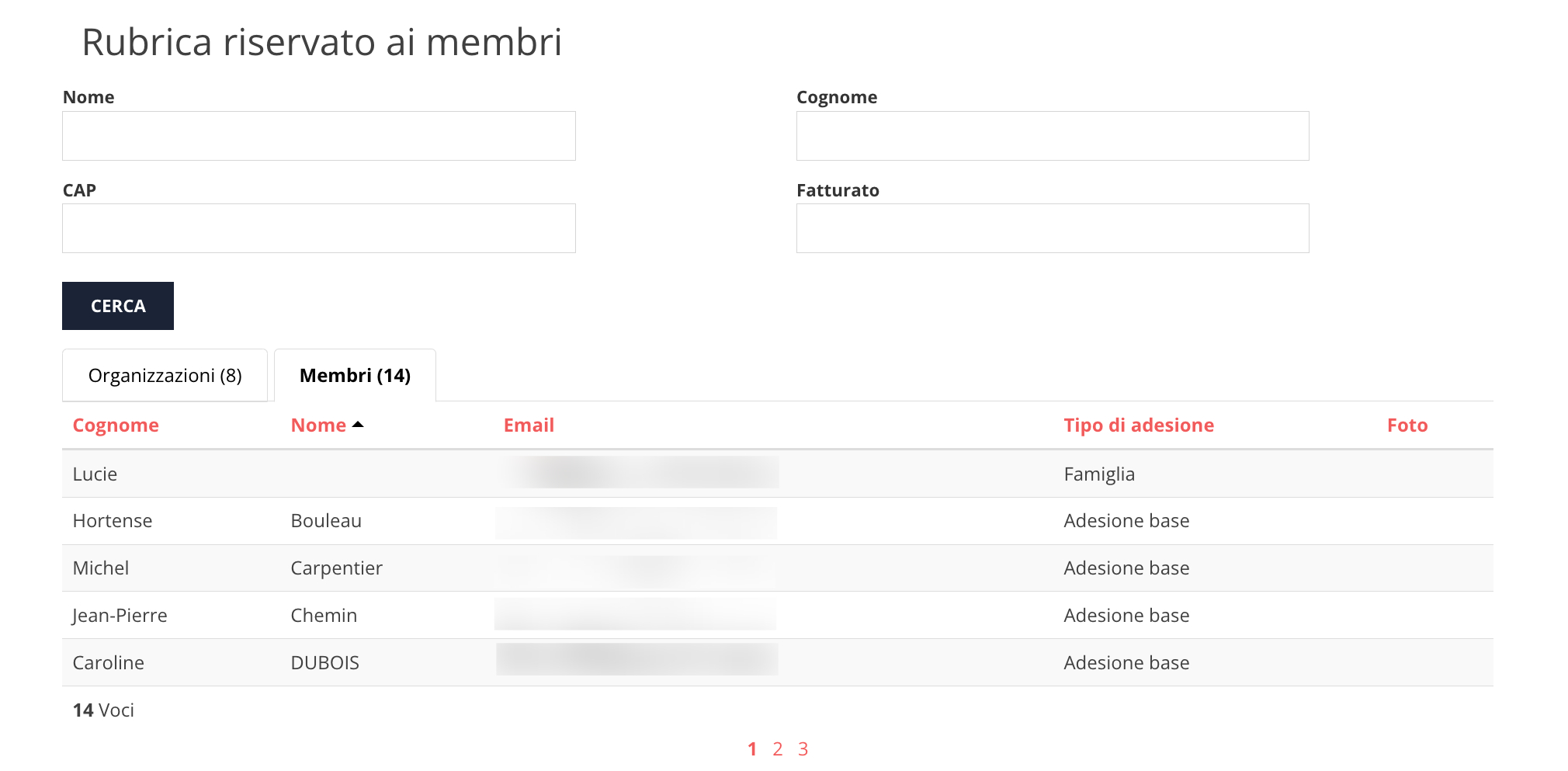Jump to results page 3
This screenshot has height=771, width=1568.
pyautogui.click(x=803, y=749)
